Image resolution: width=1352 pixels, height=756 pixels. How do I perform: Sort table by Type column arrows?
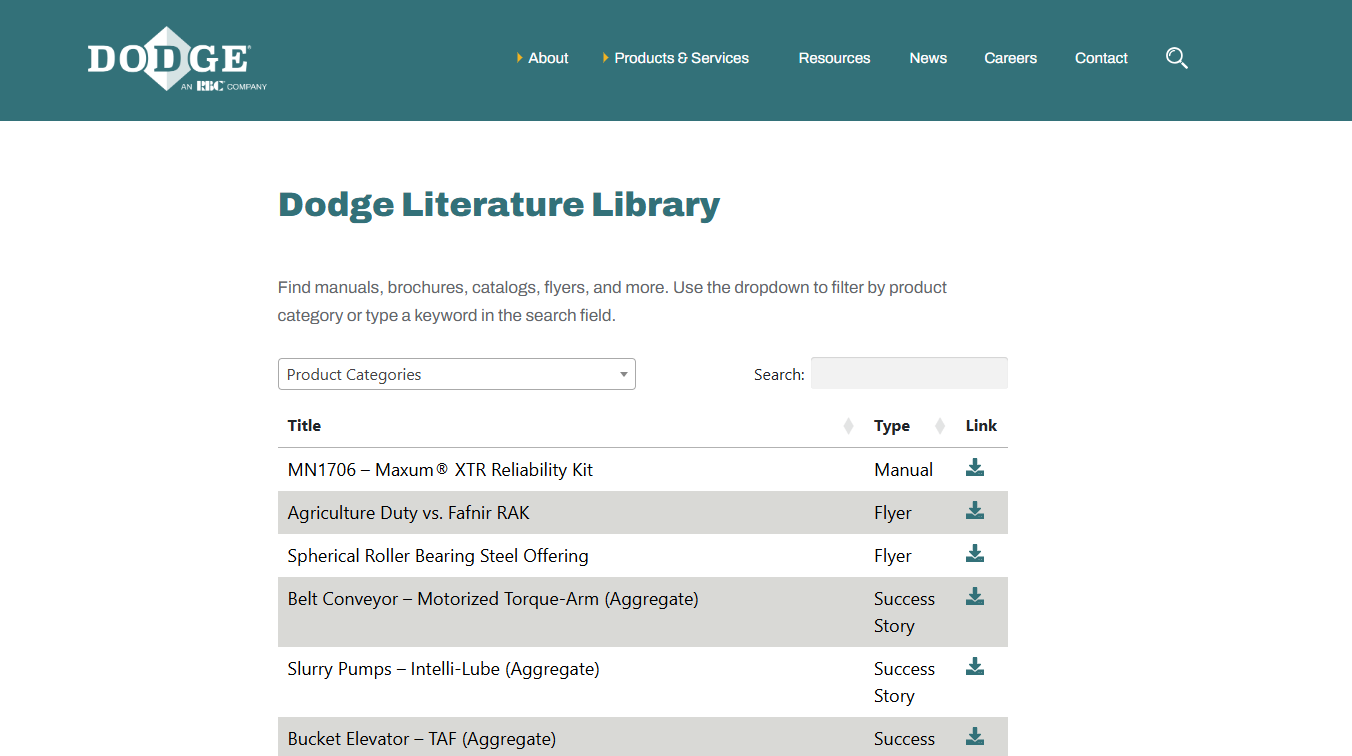pos(939,426)
